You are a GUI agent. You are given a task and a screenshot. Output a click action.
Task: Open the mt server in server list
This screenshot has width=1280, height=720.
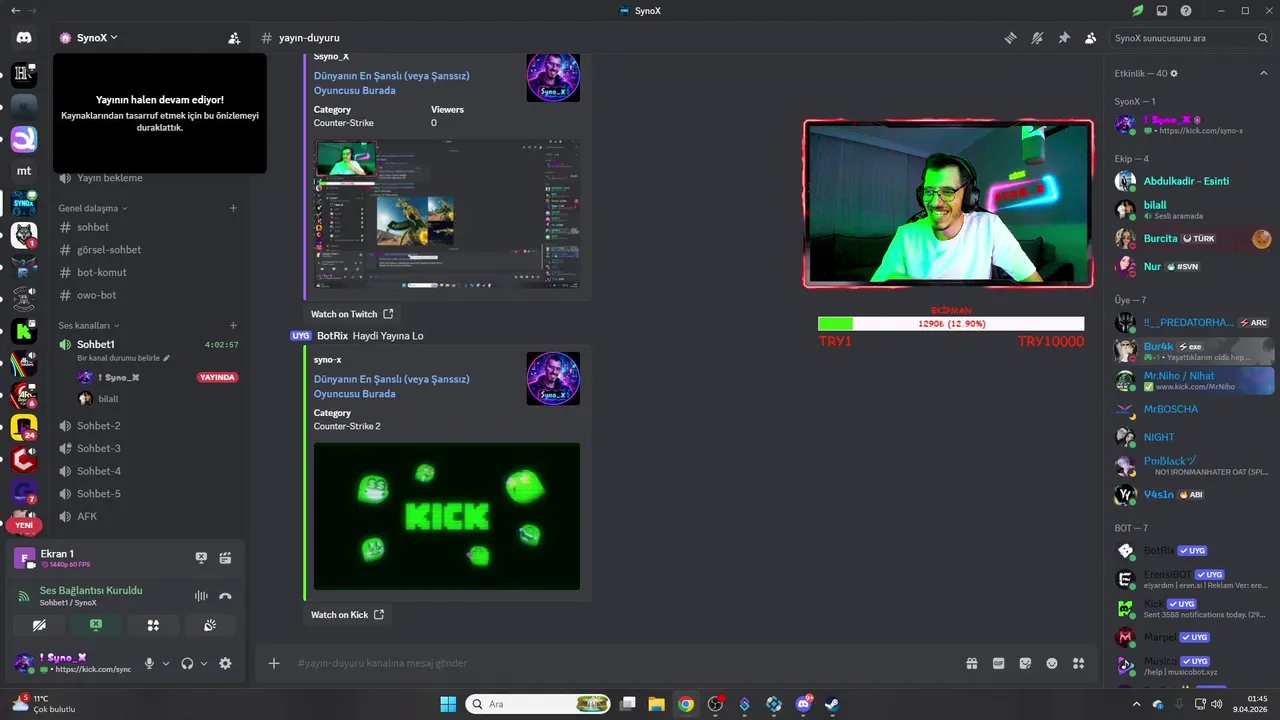[x=24, y=171]
